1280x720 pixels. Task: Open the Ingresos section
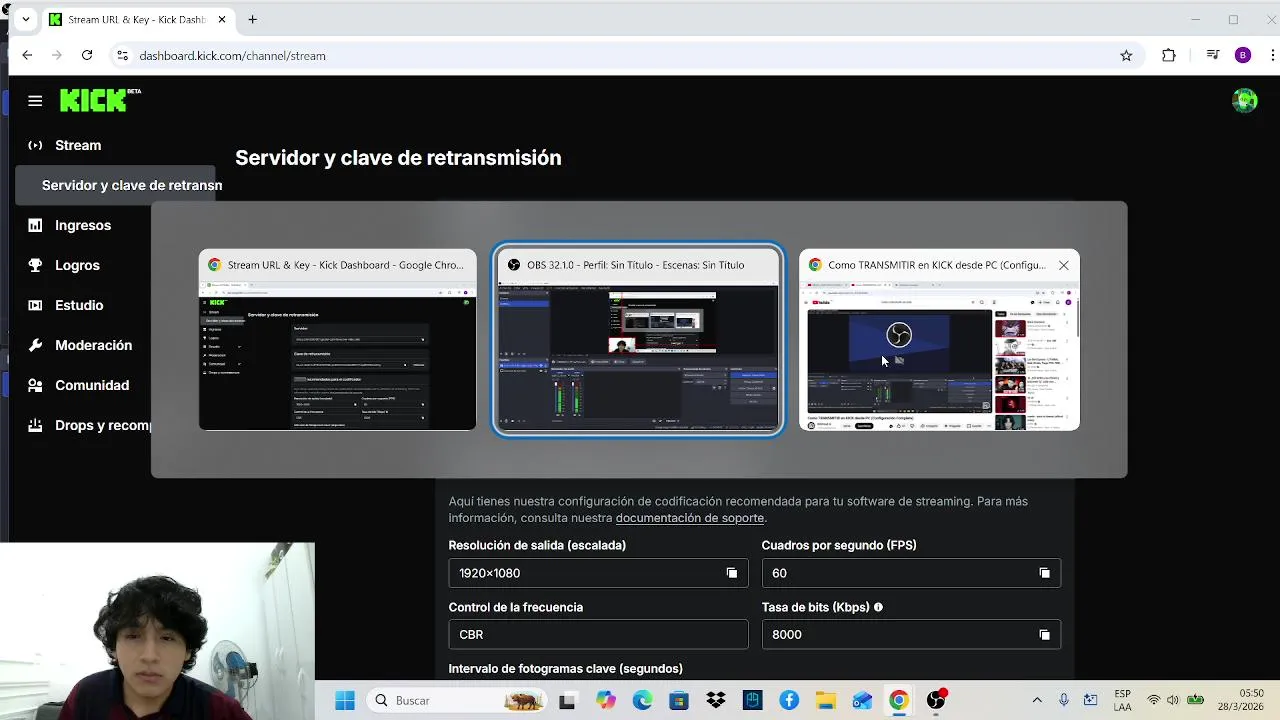(83, 225)
